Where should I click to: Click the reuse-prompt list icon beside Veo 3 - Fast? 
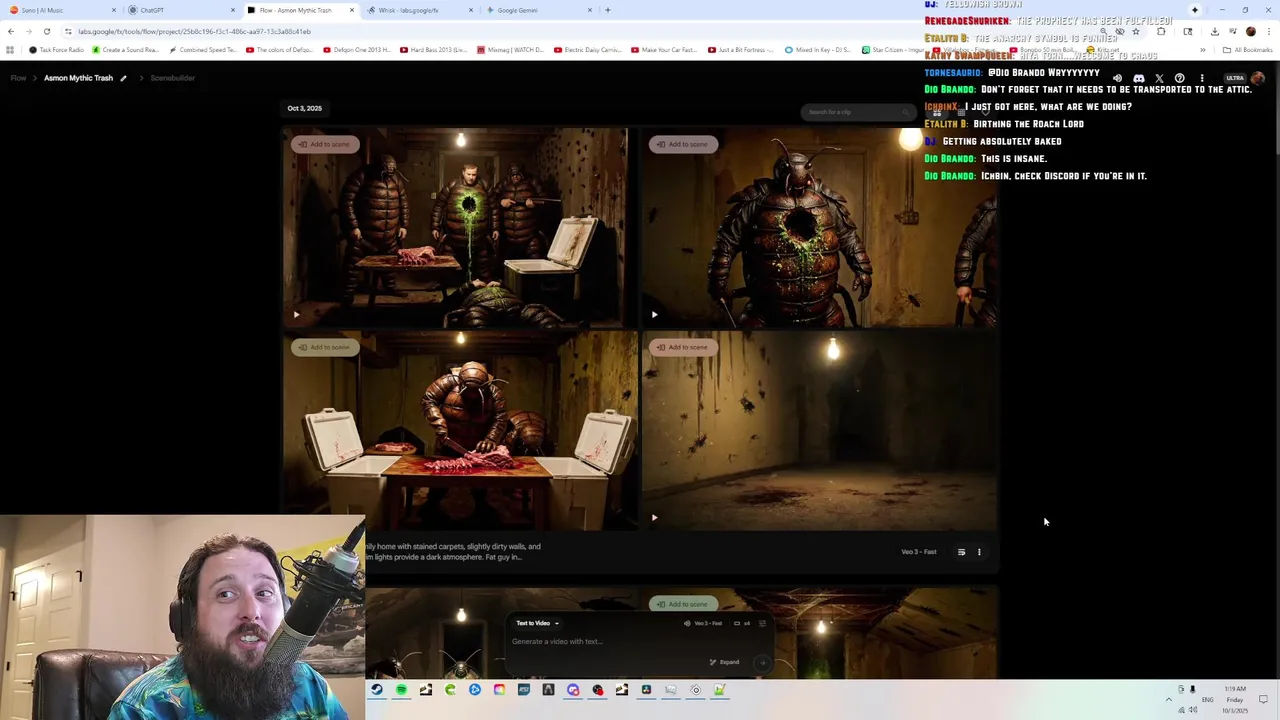point(961,552)
